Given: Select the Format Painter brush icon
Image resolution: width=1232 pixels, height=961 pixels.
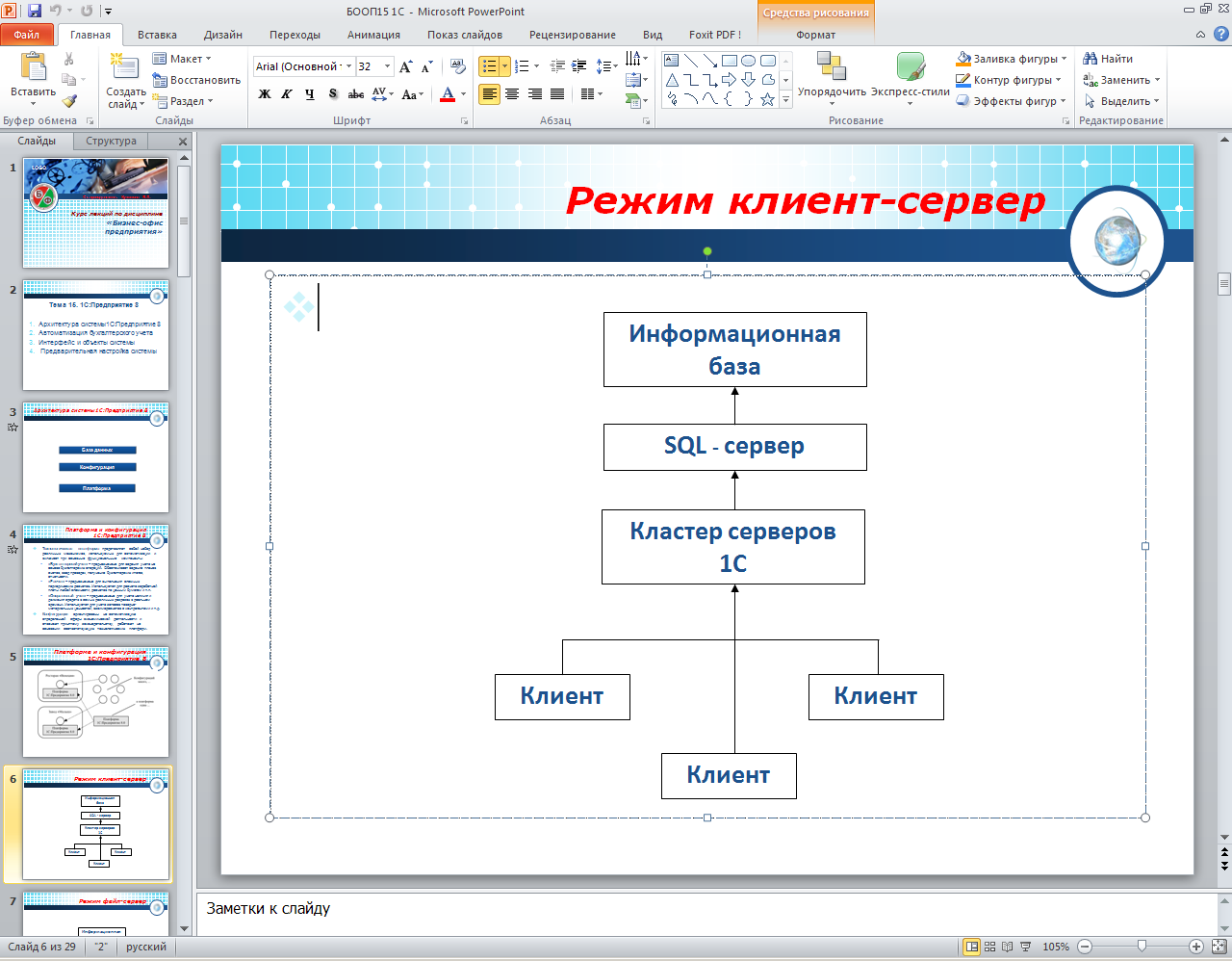Looking at the screenshot, I should (69, 101).
